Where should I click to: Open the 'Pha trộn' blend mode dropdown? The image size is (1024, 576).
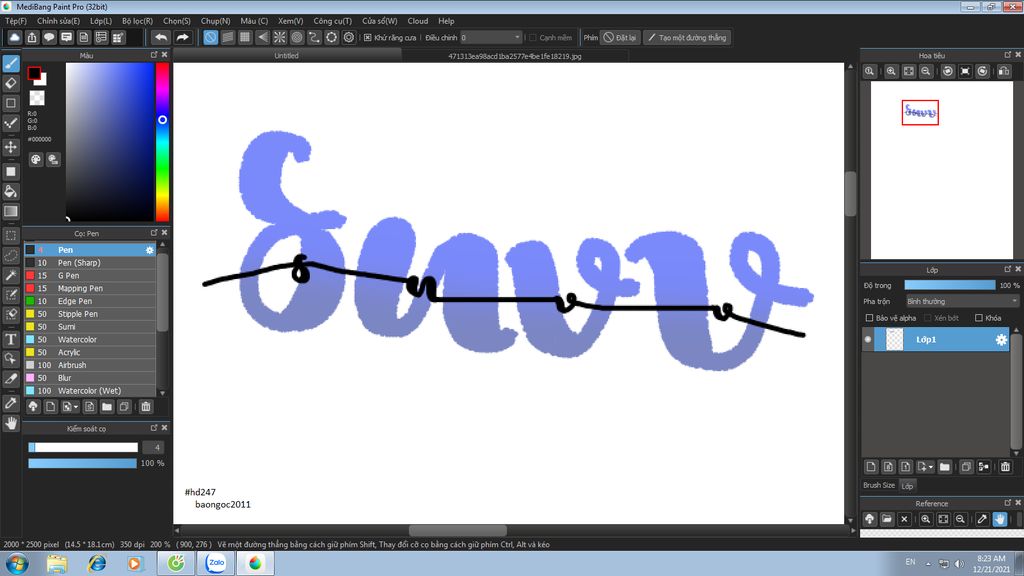pos(961,301)
